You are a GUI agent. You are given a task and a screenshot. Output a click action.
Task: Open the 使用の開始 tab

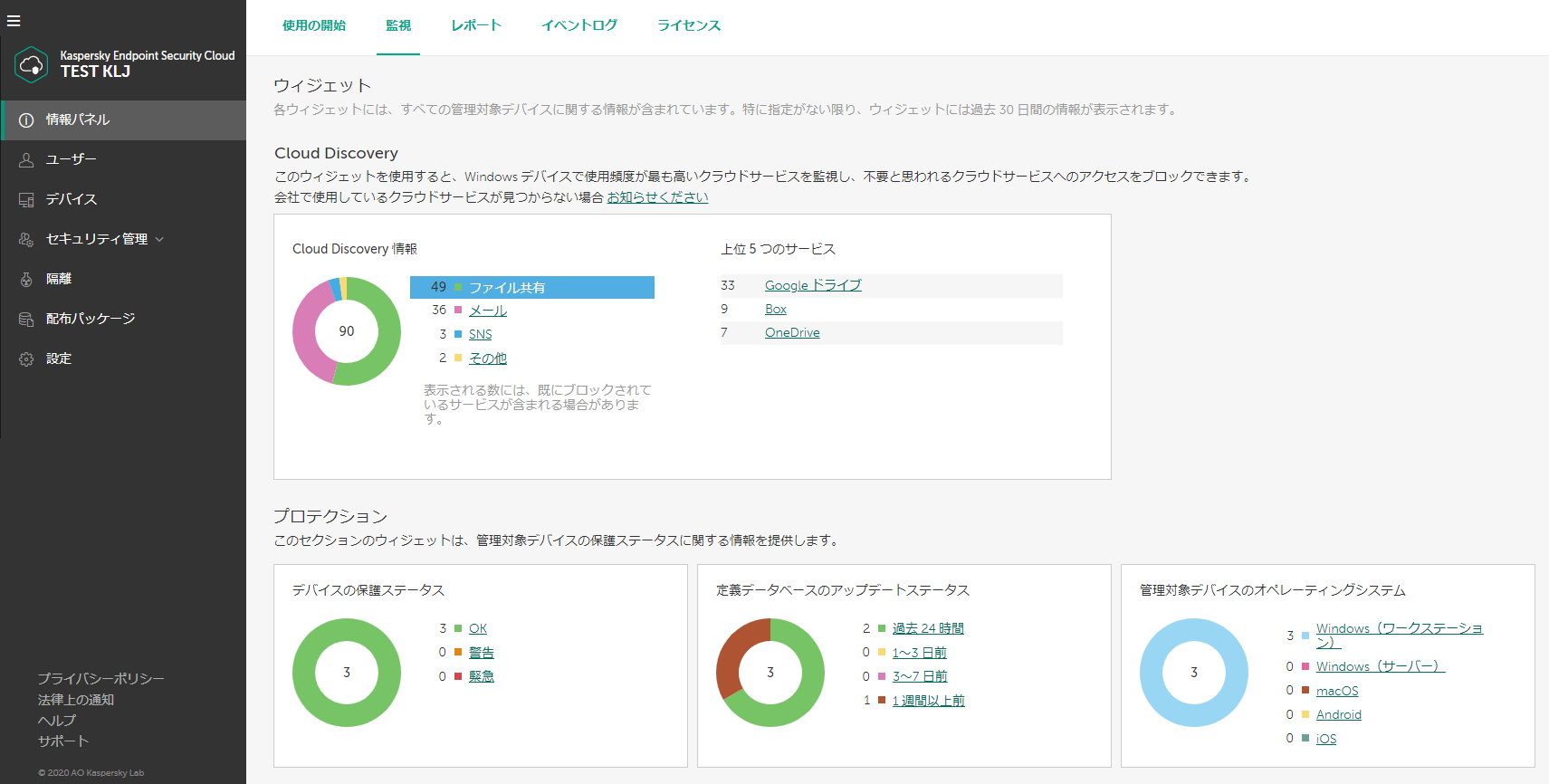click(x=314, y=25)
